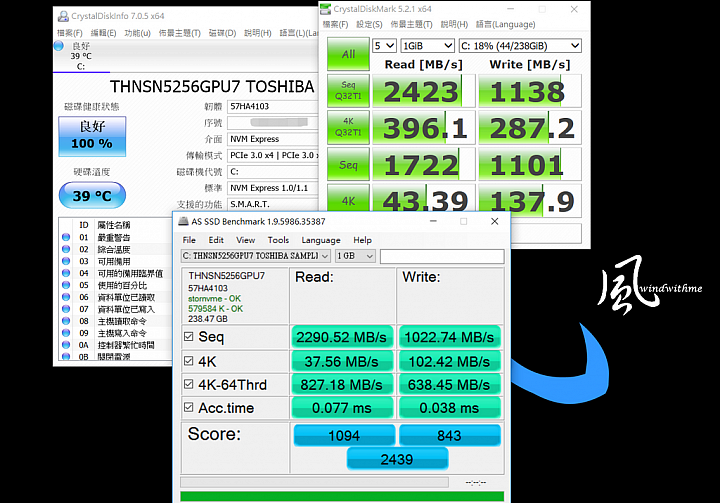Open 編輯(E) menu in CrystalDiskInfo
This screenshot has width=720, height=503.
(x=103, y=33)
